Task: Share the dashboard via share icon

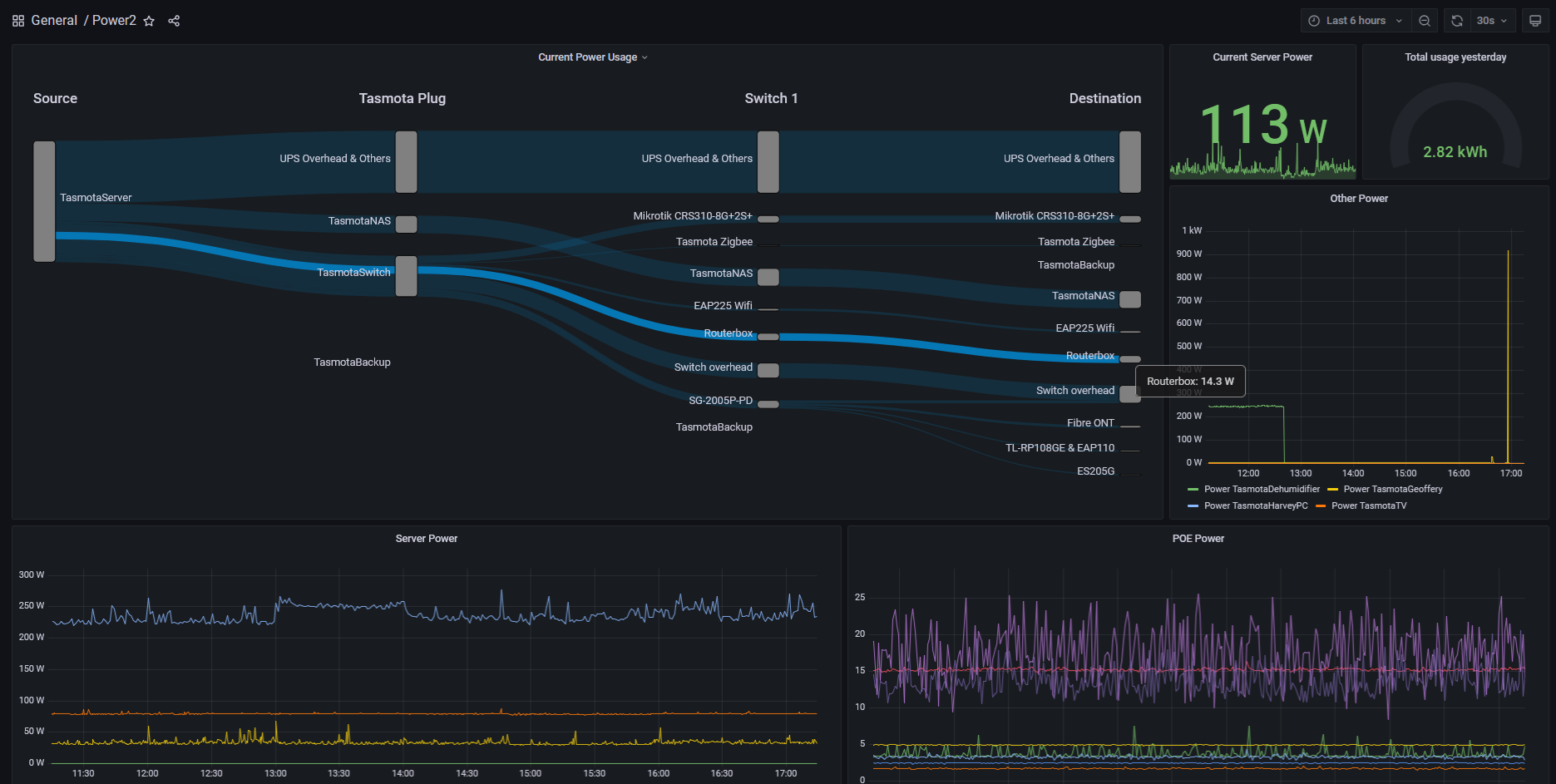Action: 174,21
